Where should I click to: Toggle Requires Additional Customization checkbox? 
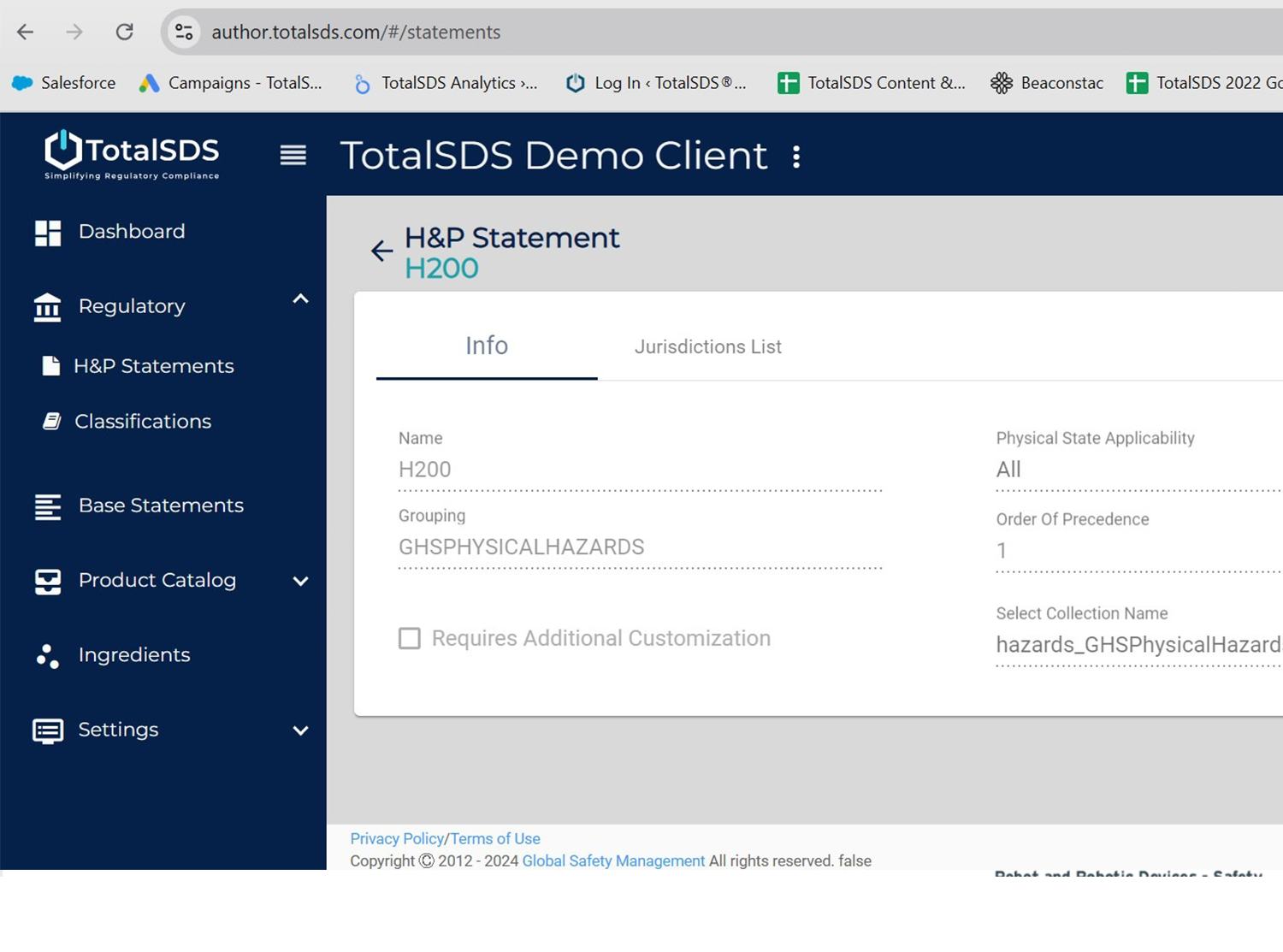(x=410, y=639)
